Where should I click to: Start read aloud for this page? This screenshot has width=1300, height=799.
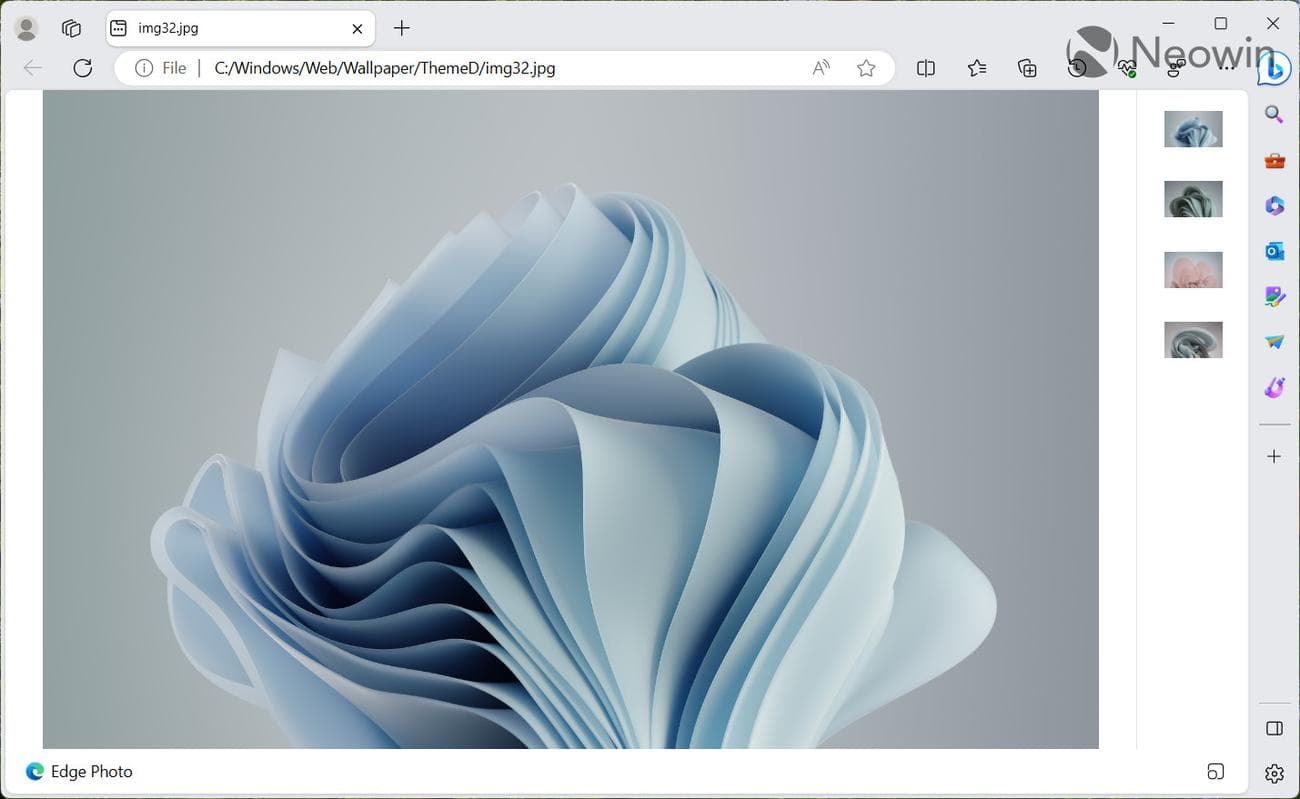[820, 68]
